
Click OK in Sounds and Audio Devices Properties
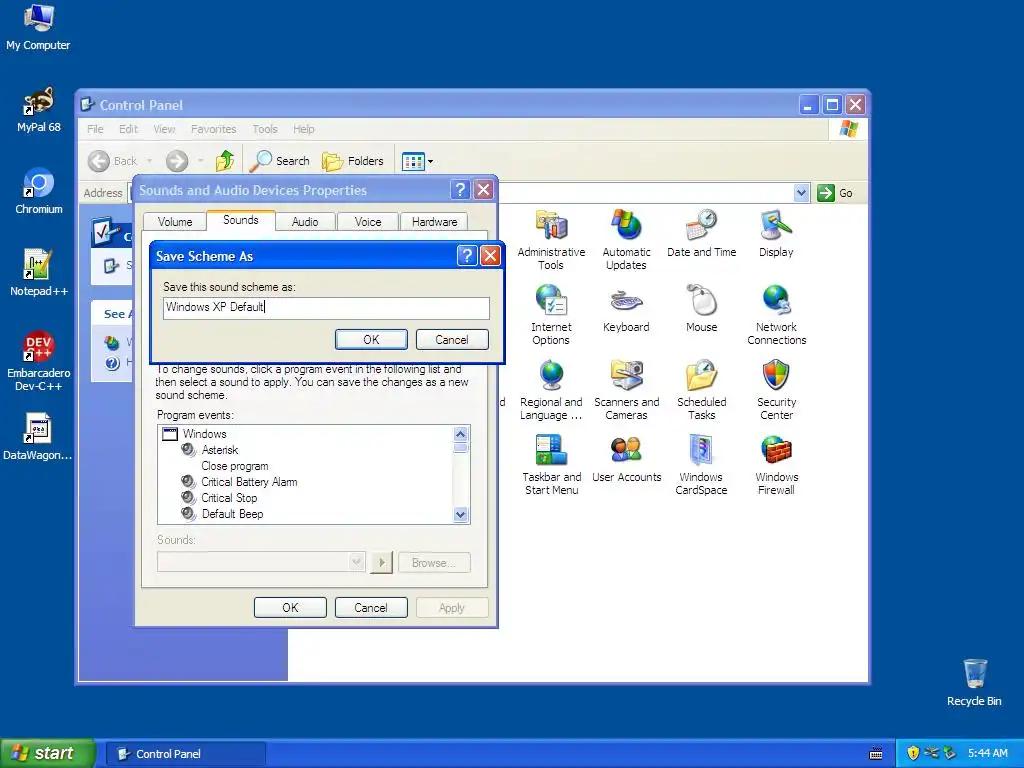coord(290,607)
